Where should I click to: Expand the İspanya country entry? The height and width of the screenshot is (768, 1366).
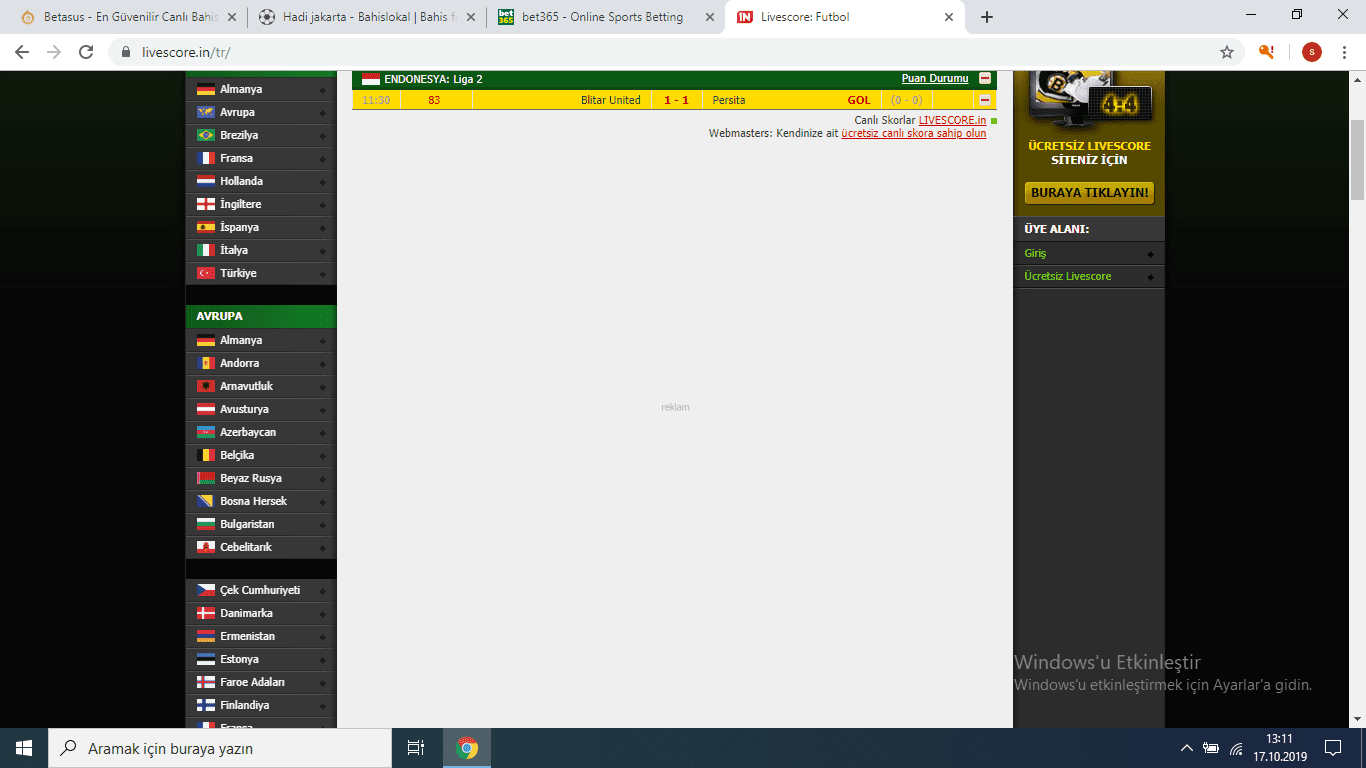click(x=261, y=227)
